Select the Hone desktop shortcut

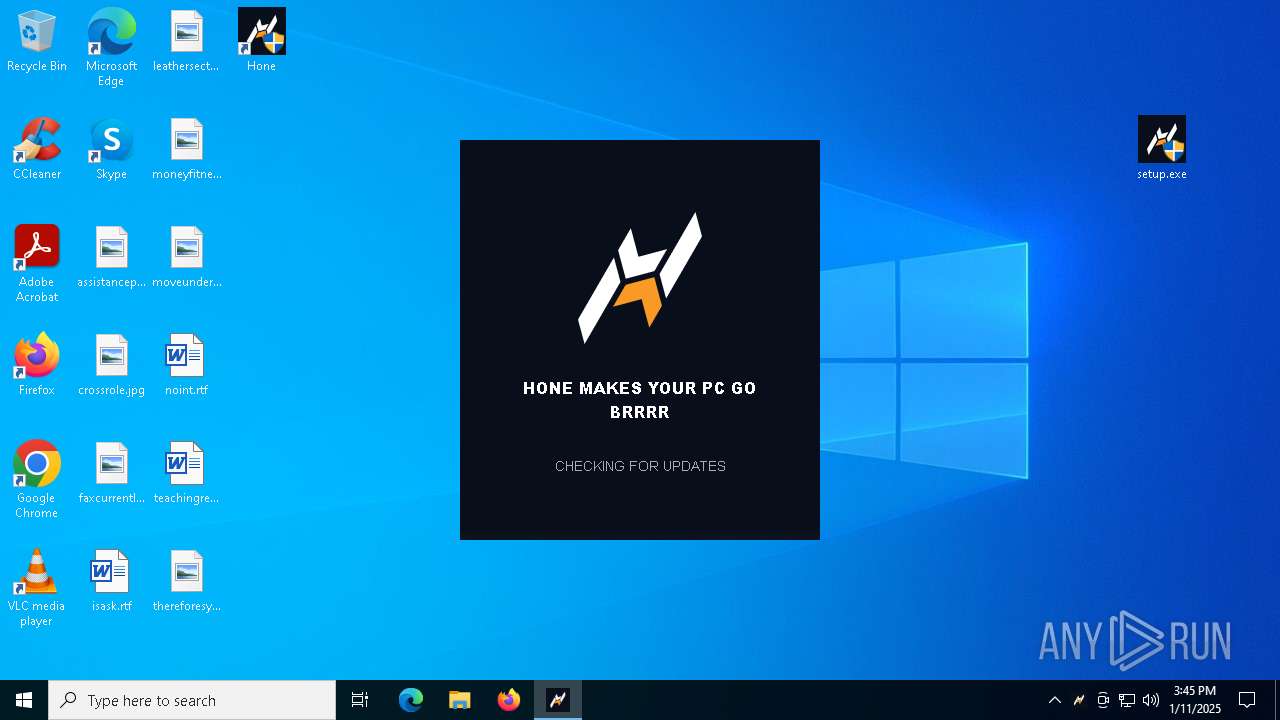click(x=261, y=42)
